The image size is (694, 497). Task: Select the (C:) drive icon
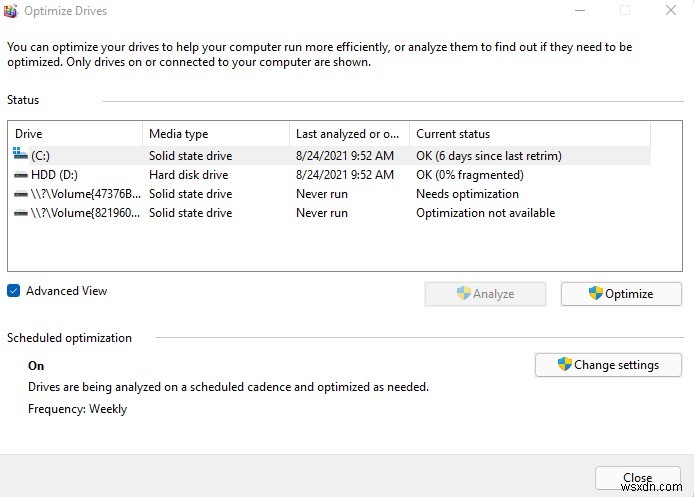(x=21, y=155)
